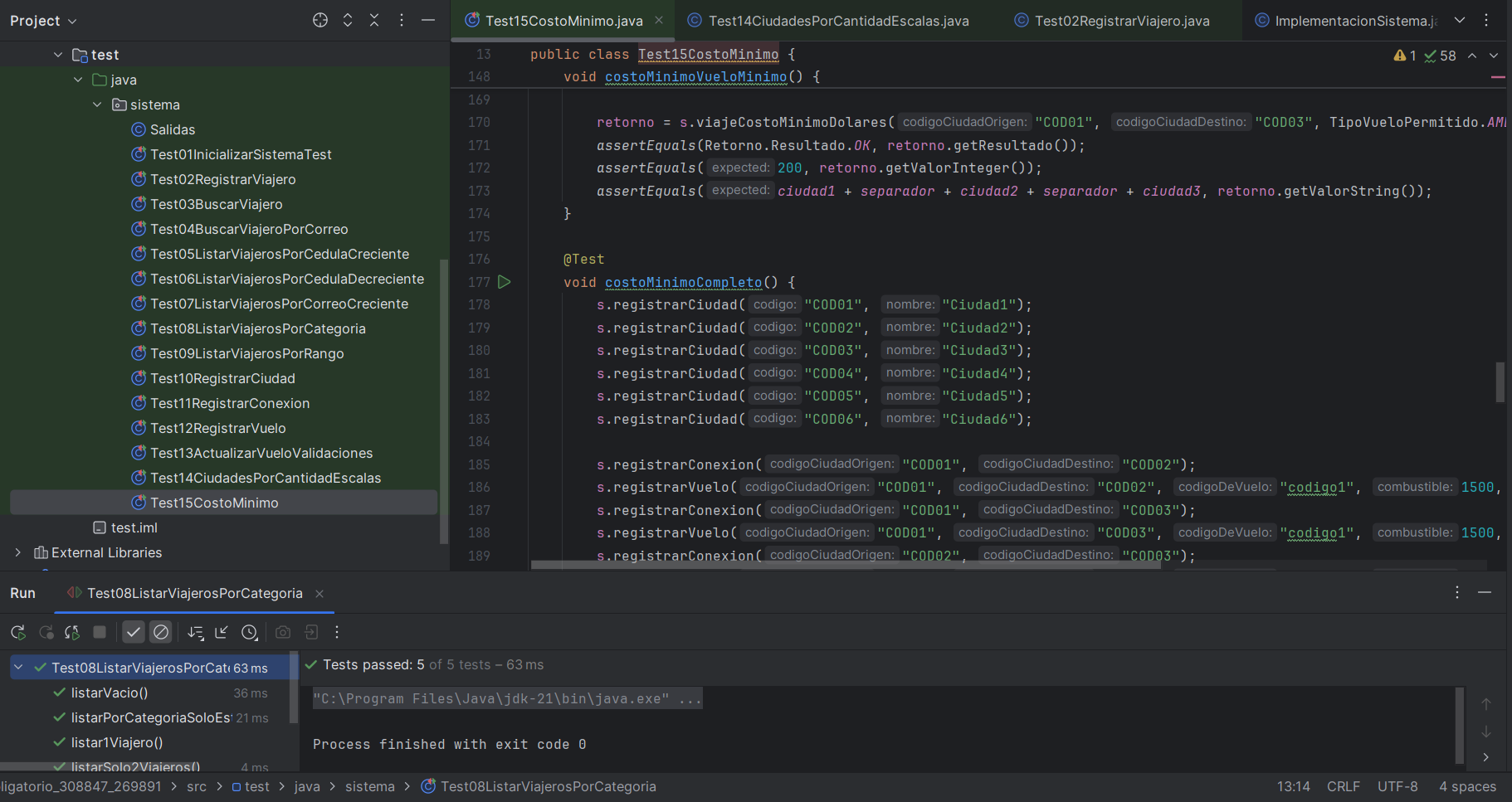Hide the Project tool window
Screen dimensions: 1512x802
[x=428, y=20]
